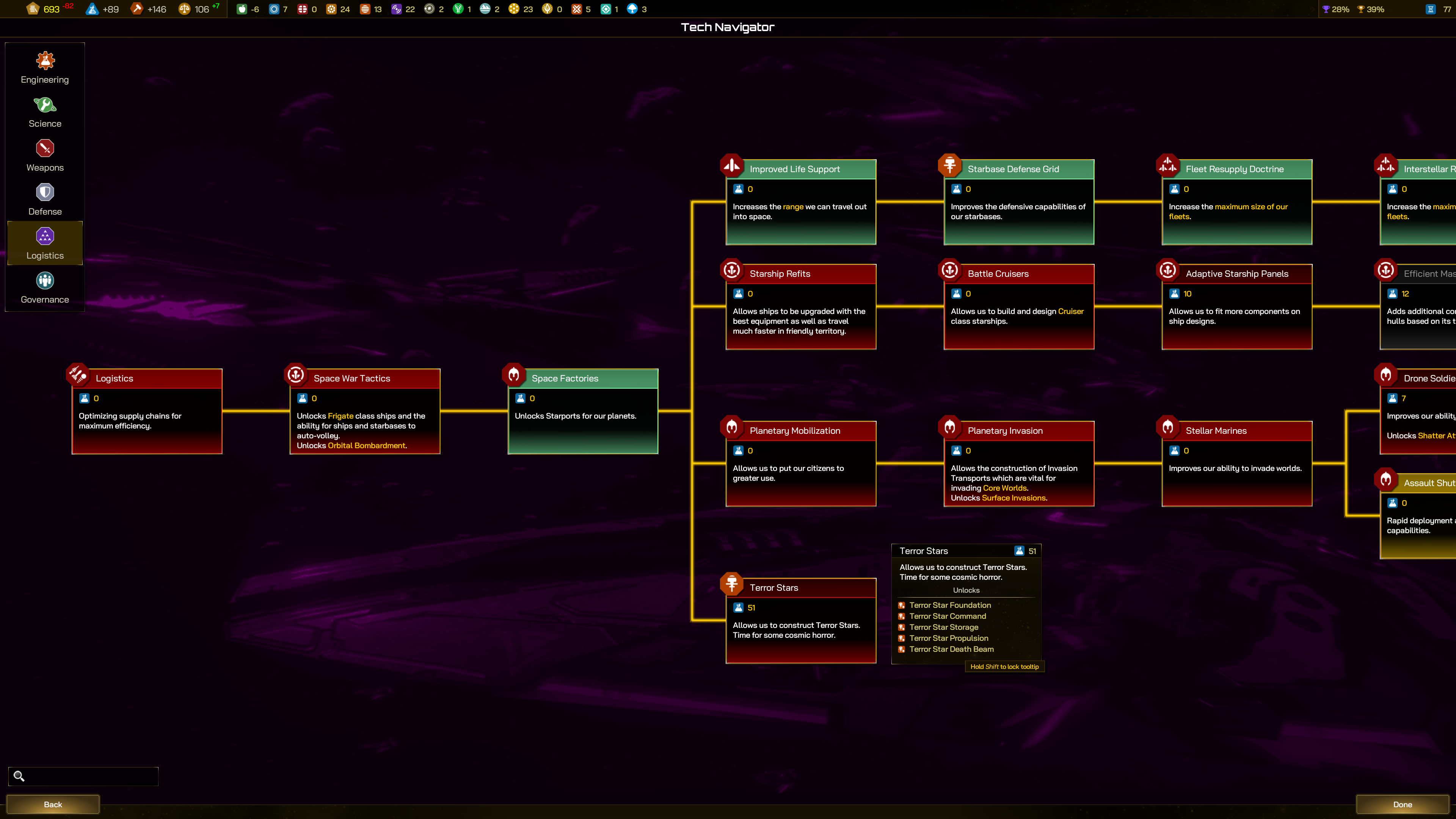The width and height of the screenshot is (1456, 819).
Task: Open the Planetary Invasion tech node
Action: click(1018, 463)
